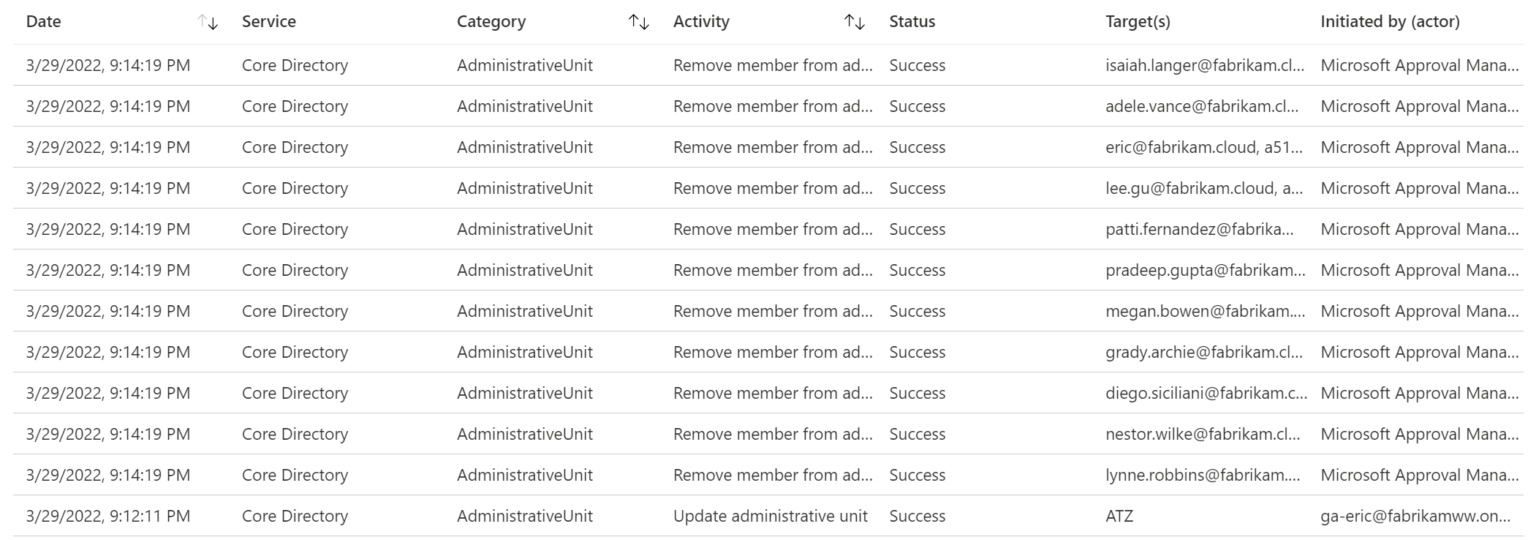Image resolution: width=1536 pixels, height=540 pixels.
Task: Open the Update administrative unit entry
Action: (x=770, y=517)
